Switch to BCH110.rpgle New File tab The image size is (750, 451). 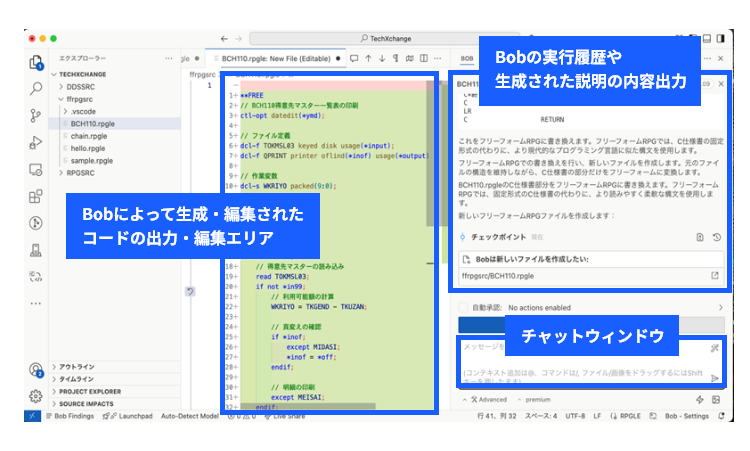click(276, 58)
